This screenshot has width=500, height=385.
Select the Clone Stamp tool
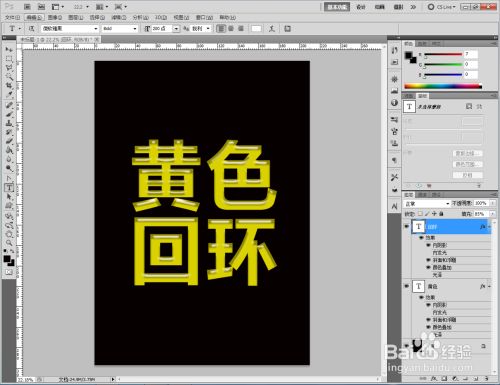point(9,123)
